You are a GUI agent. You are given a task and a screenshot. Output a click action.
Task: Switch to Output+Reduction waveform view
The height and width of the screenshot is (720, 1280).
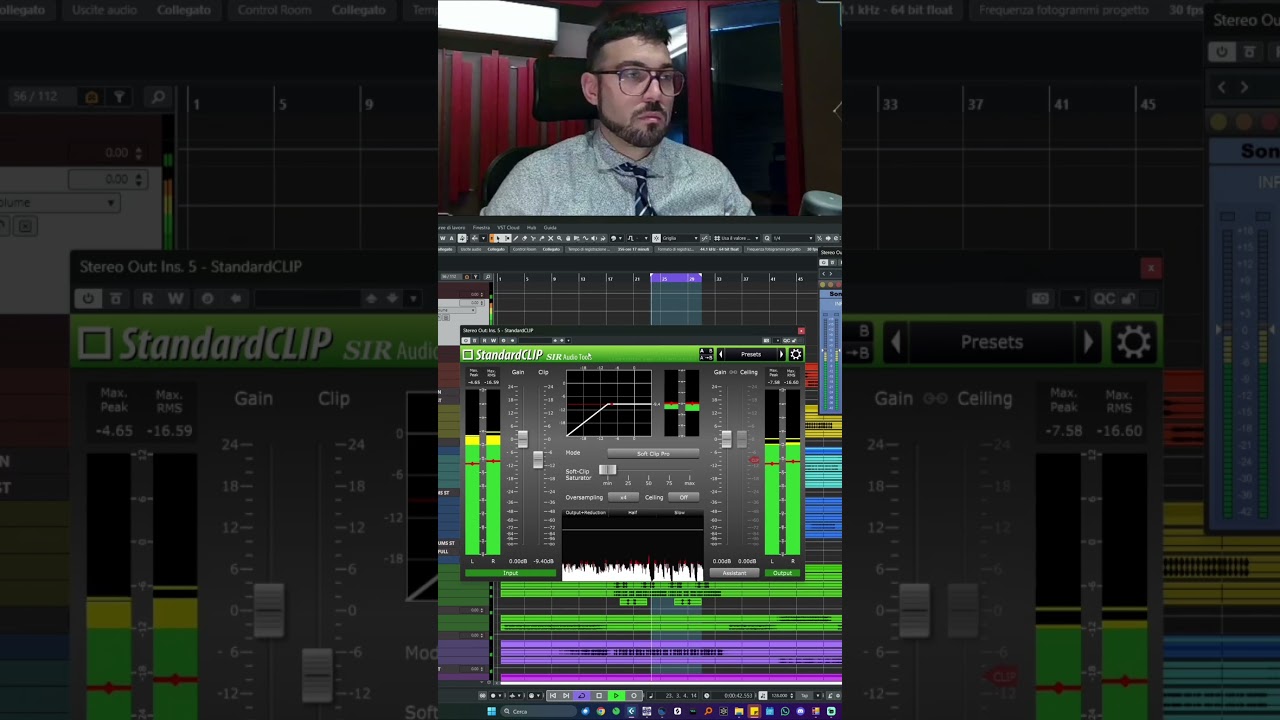(x=586, y=513)
